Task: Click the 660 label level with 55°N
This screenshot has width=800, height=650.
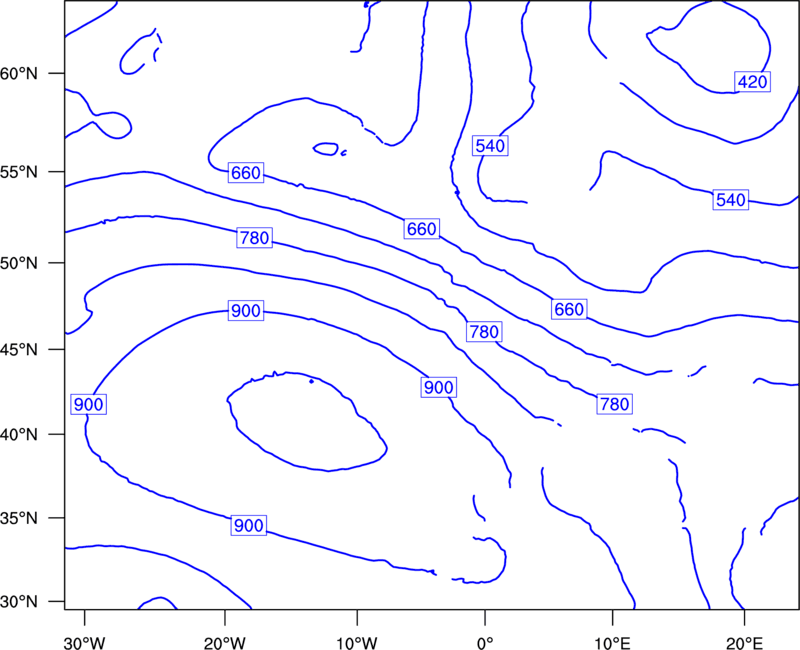Action: point(246,173)
